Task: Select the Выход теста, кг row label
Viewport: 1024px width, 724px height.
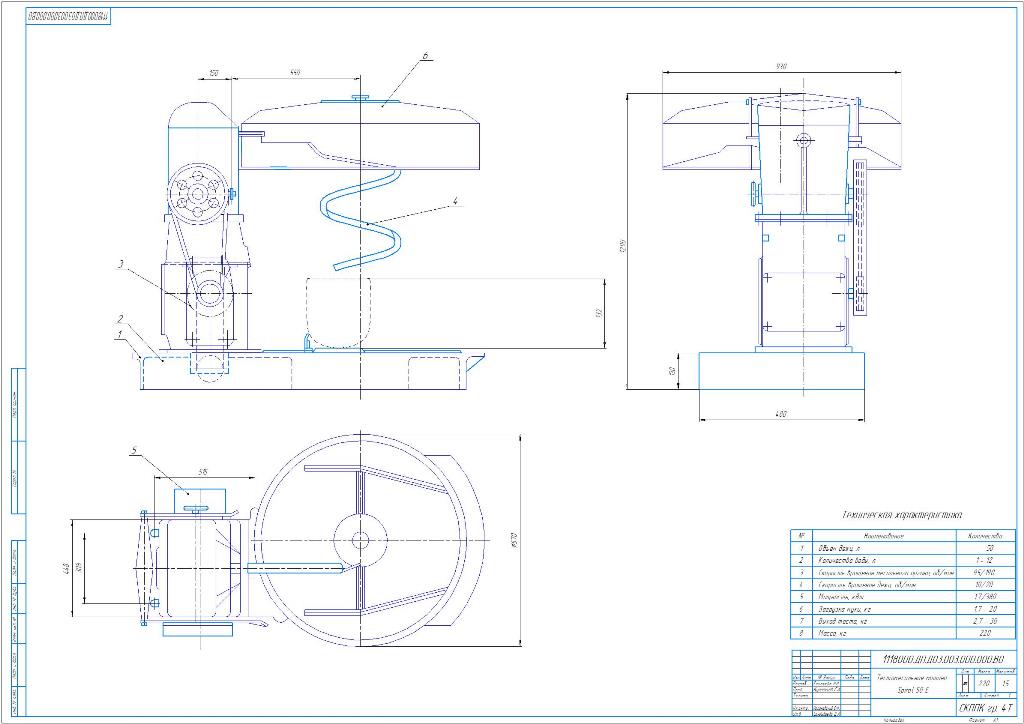Action: tap(842, 621)
